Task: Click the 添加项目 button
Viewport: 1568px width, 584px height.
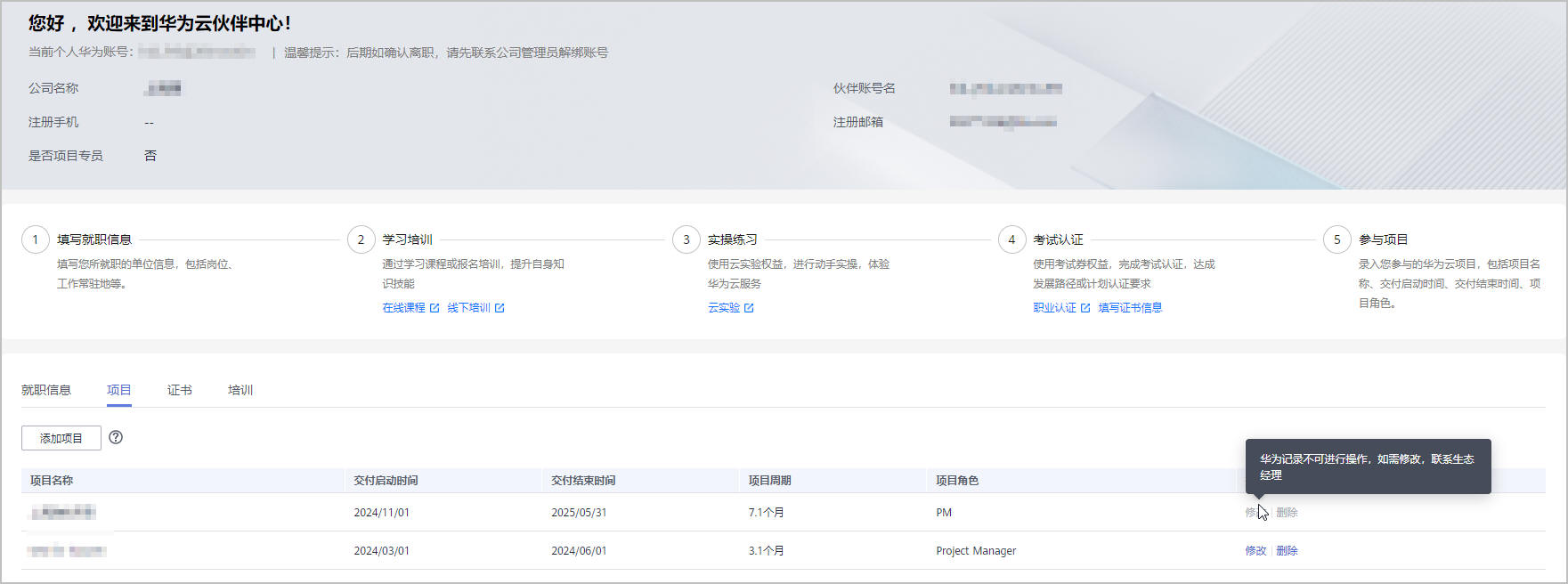Action: coord(61,438)
